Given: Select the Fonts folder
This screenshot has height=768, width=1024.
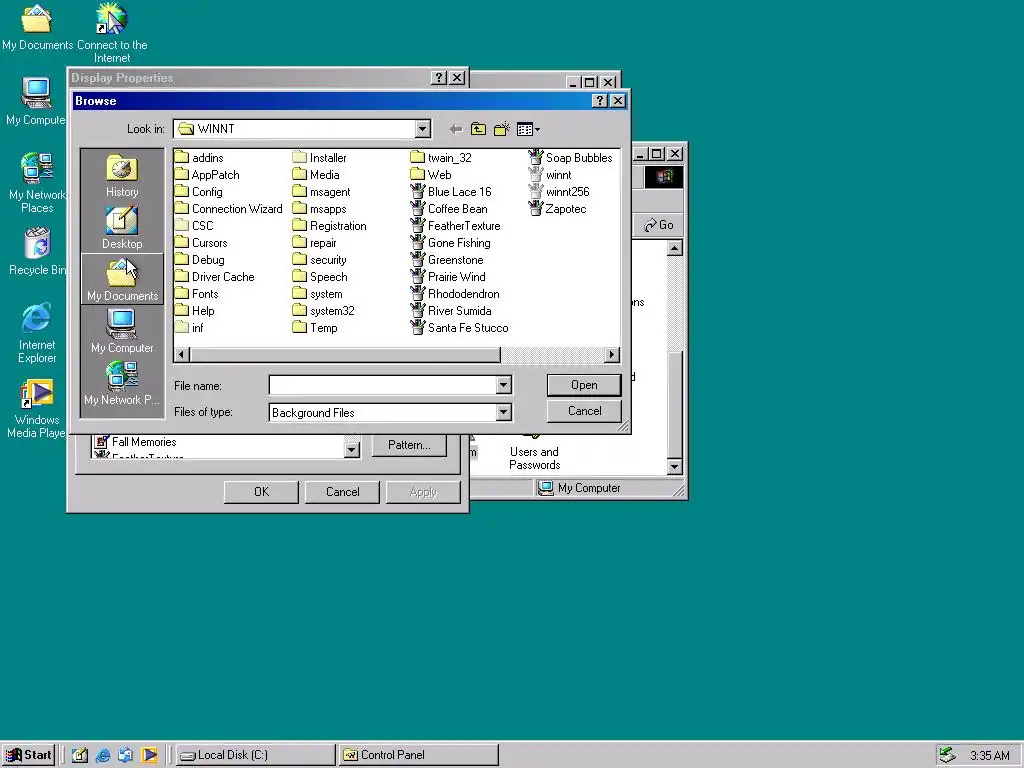Looking at the screenshot, I should (197, 294).
